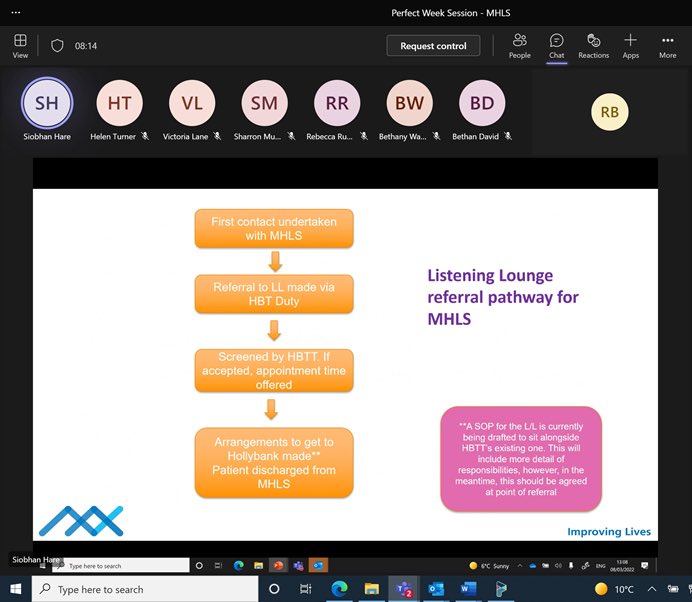This screenshot has height=602, width=692.
Task: Select Victoria Lane's VL avatar
Action: [x=192, y=103]
